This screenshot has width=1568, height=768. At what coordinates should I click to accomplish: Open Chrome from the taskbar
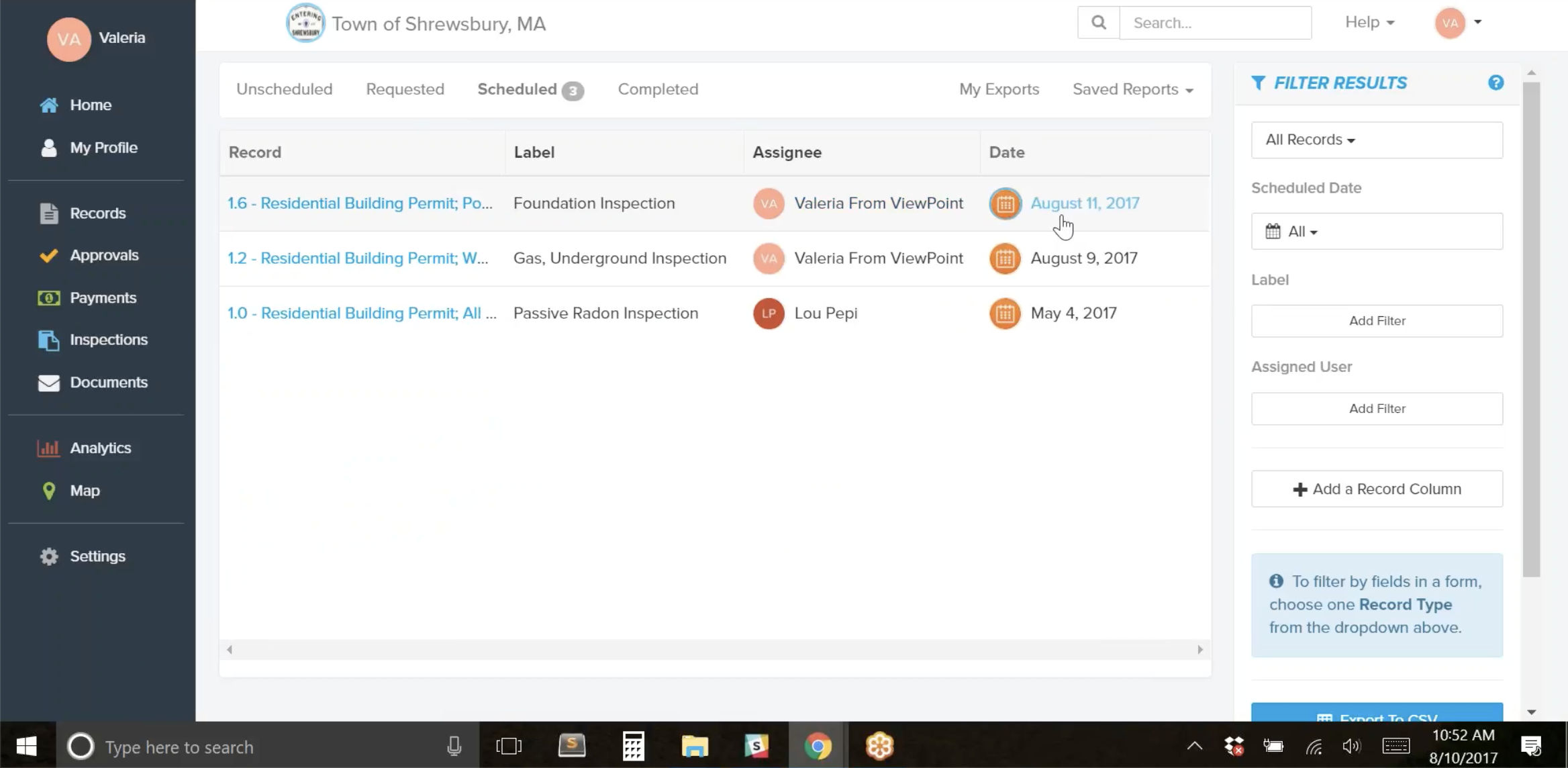coord(818,746)
